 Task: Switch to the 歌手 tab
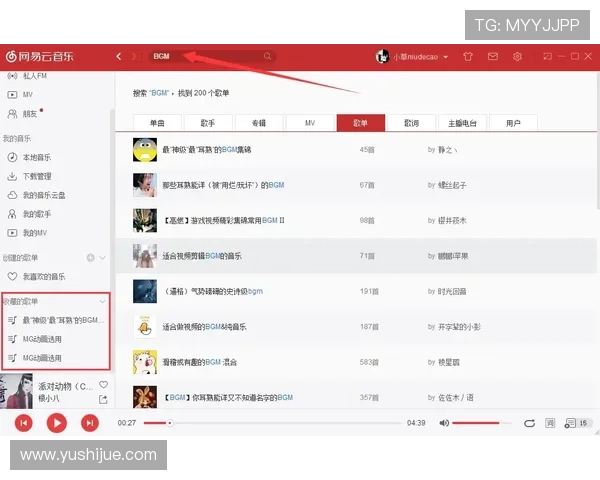click(208, 123)
